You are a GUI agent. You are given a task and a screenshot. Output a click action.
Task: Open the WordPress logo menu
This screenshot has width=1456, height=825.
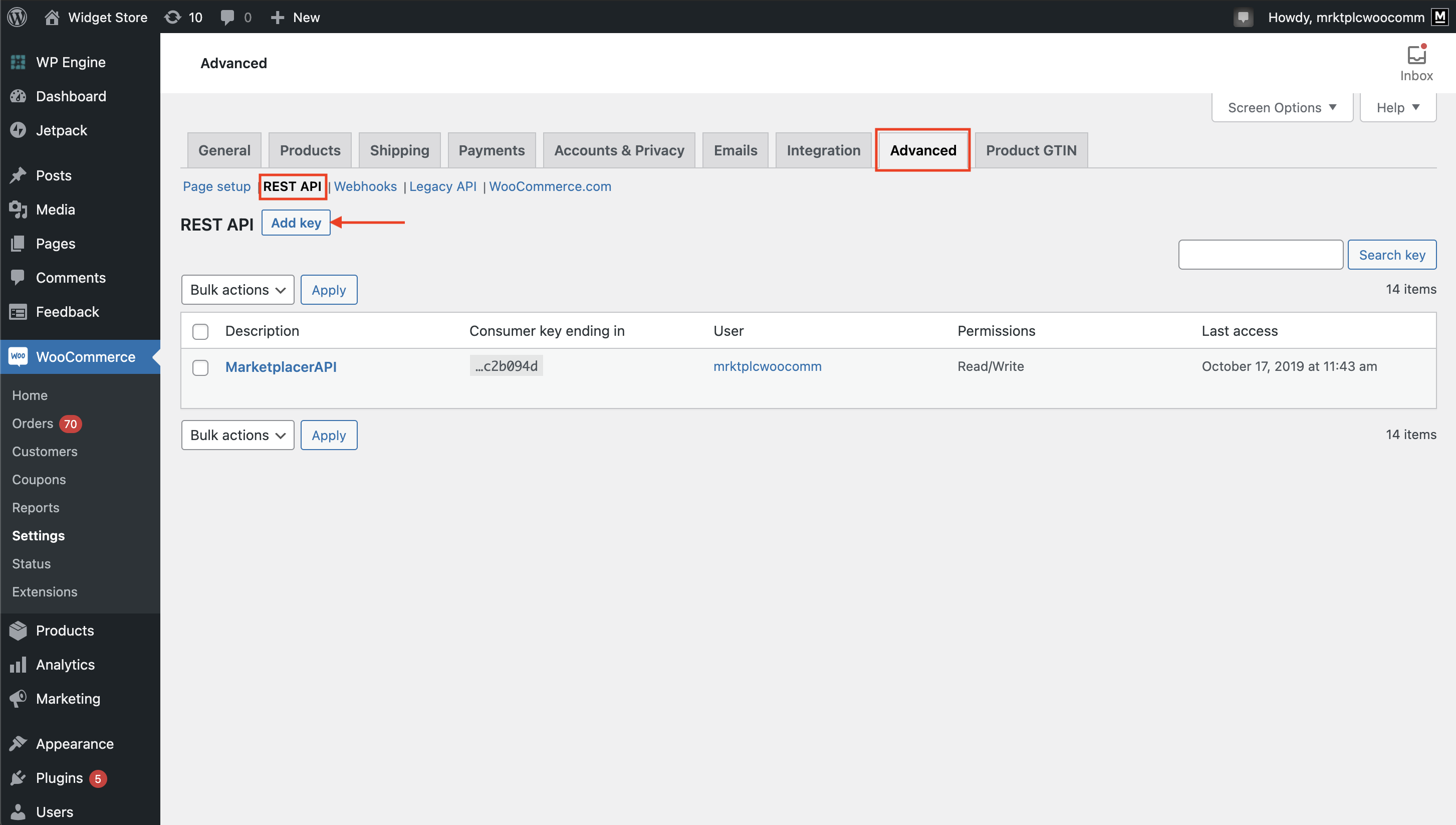17,17
